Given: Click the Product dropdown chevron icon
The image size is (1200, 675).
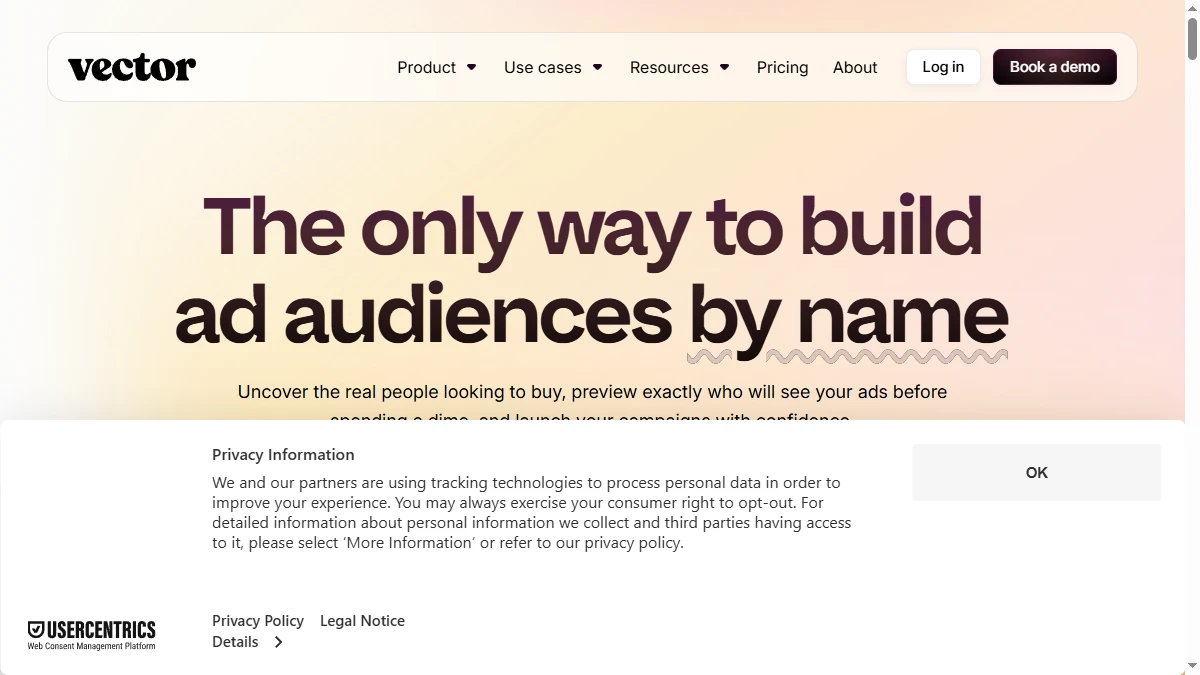Looking at the screenshot, I should pyautogui.click(x=471, y=67).
